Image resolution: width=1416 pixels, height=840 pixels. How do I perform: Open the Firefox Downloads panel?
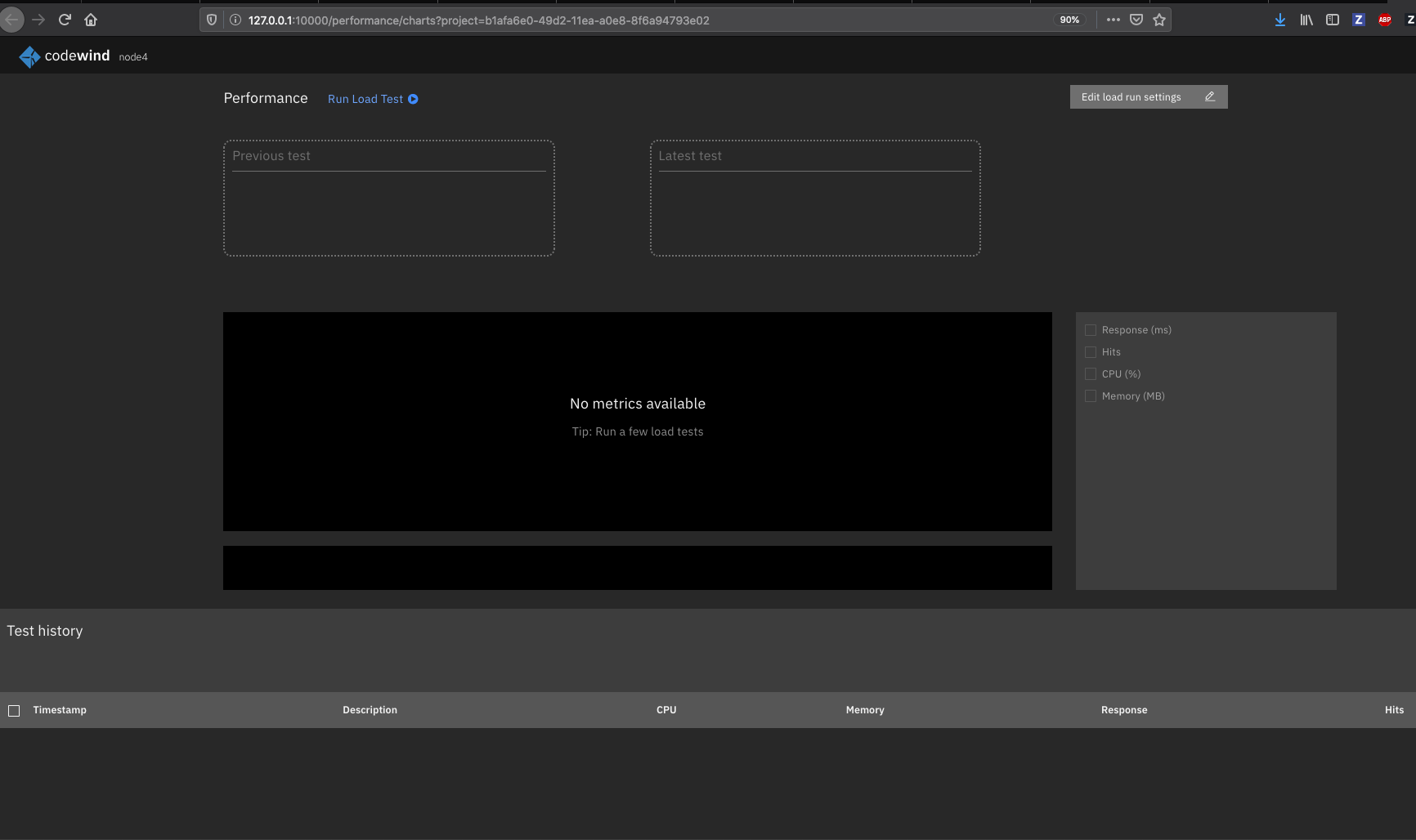pyautogui.click(x=1279, y=20)
